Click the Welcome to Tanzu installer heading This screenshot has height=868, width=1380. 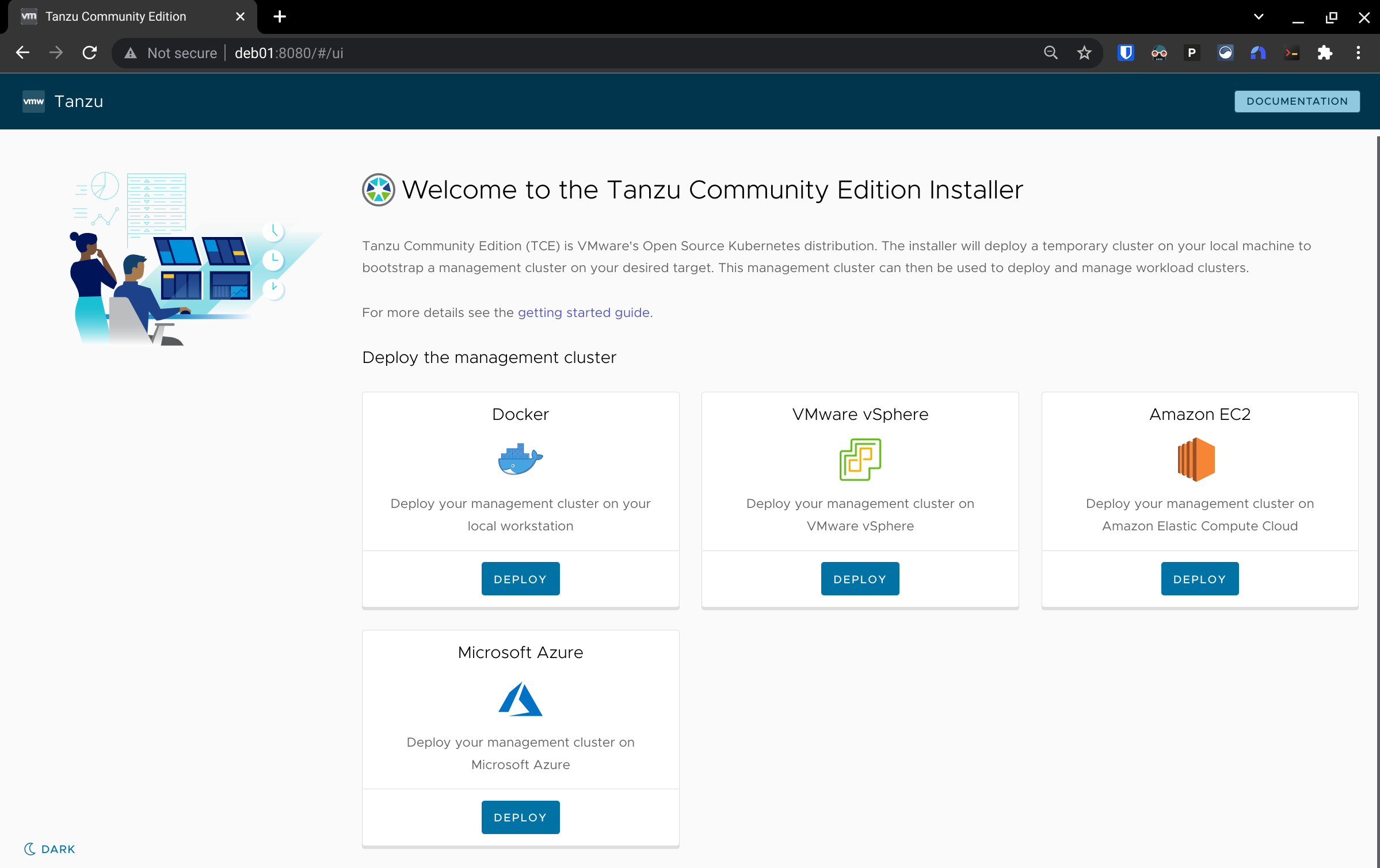(x=712, y=190)
